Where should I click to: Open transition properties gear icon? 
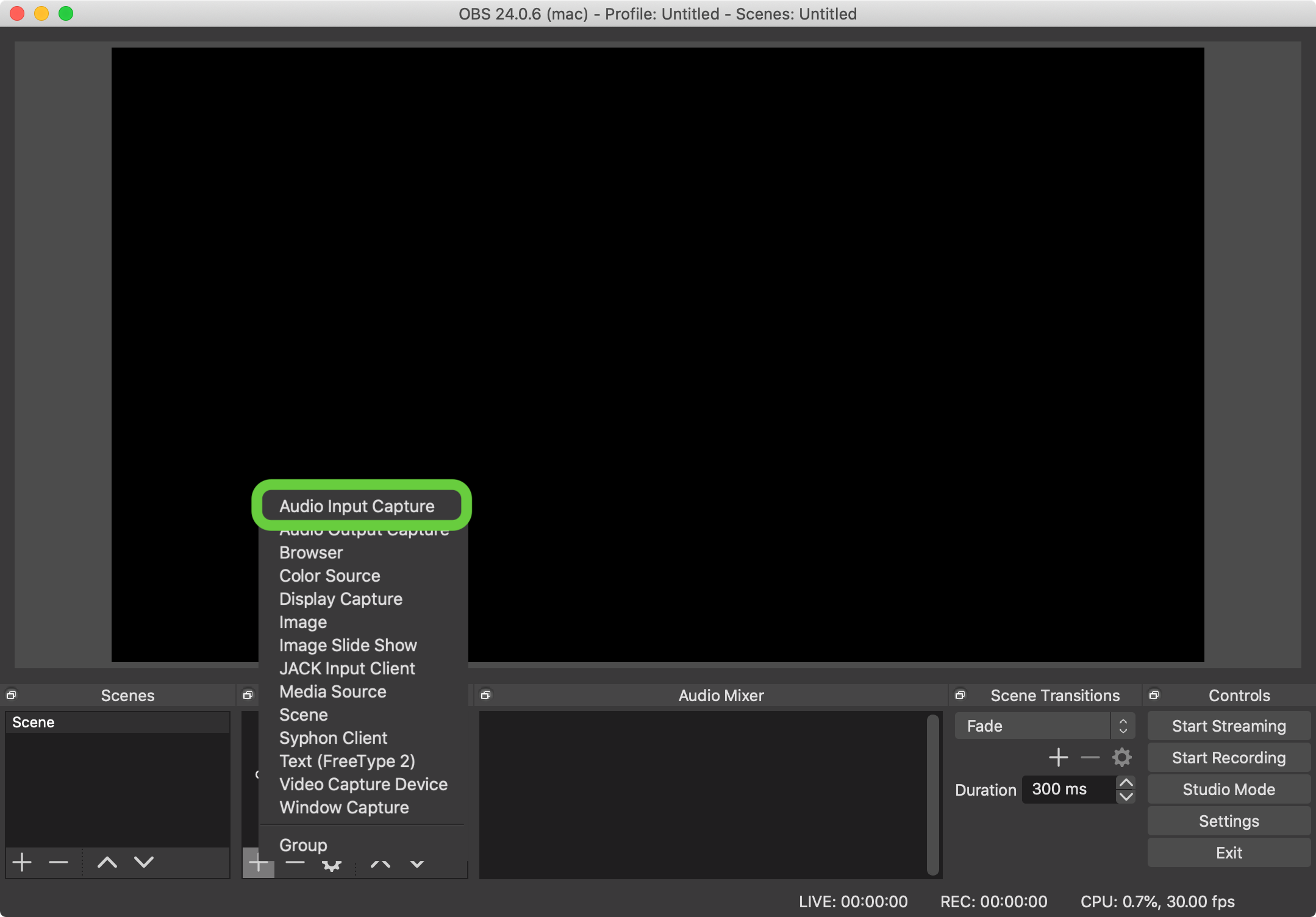[x=1121, y=758]
